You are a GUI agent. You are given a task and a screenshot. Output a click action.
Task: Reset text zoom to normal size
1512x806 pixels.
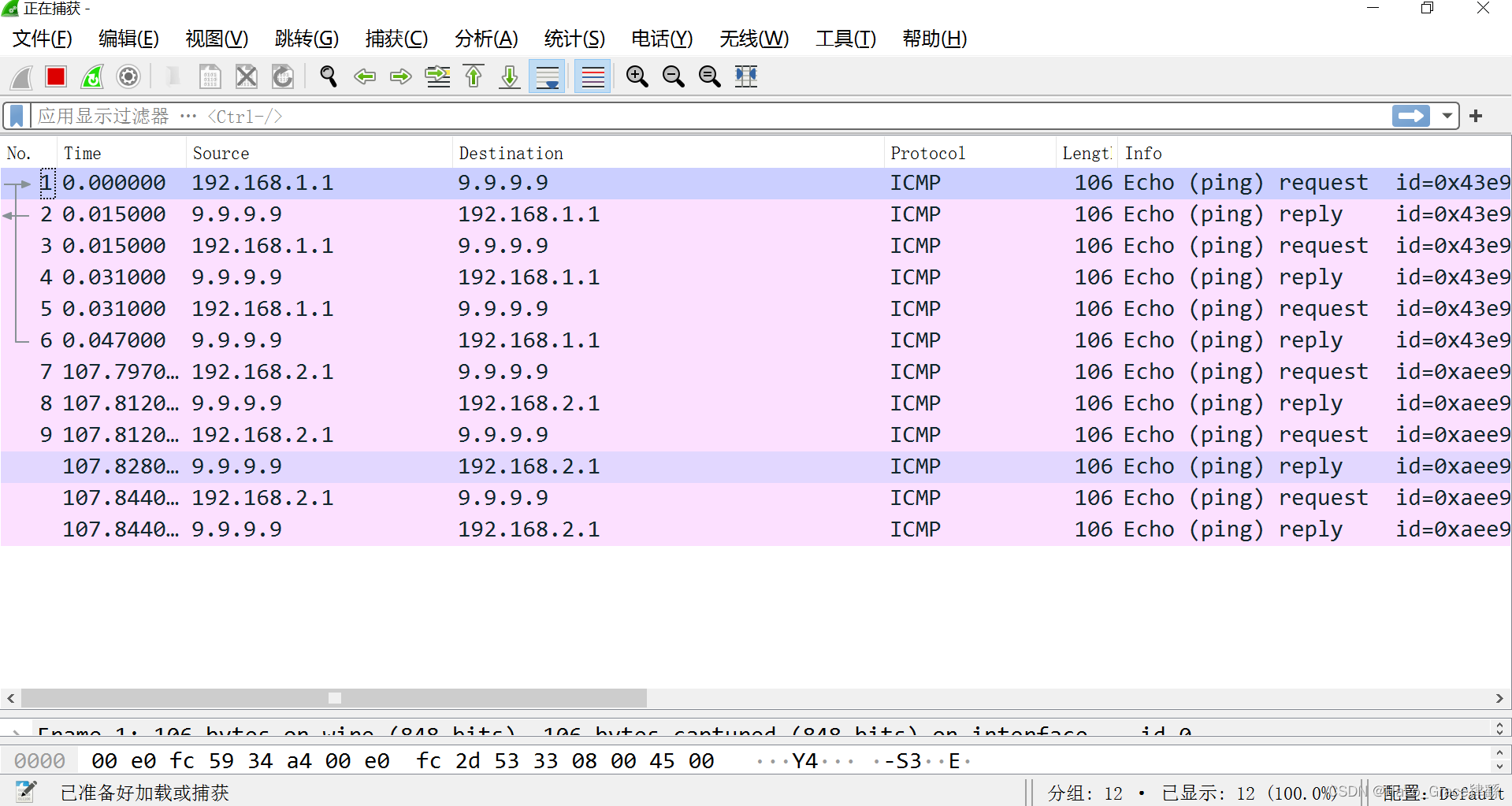(709, 76)
